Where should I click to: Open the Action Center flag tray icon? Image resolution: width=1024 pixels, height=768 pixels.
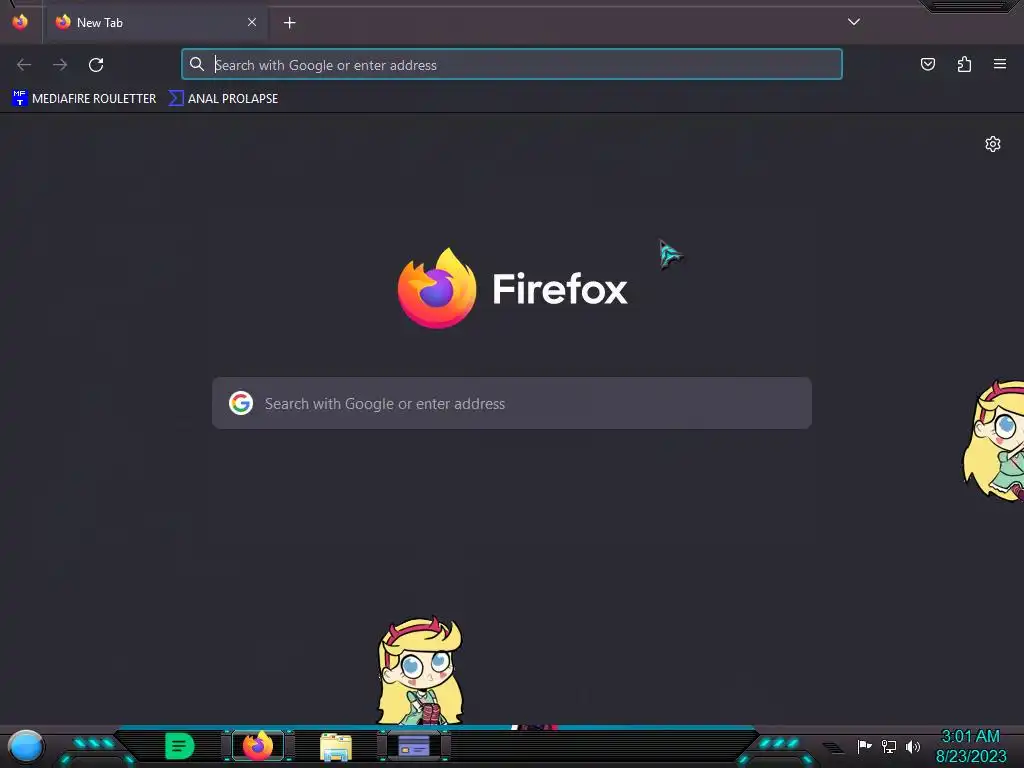(x=865, y=746)
